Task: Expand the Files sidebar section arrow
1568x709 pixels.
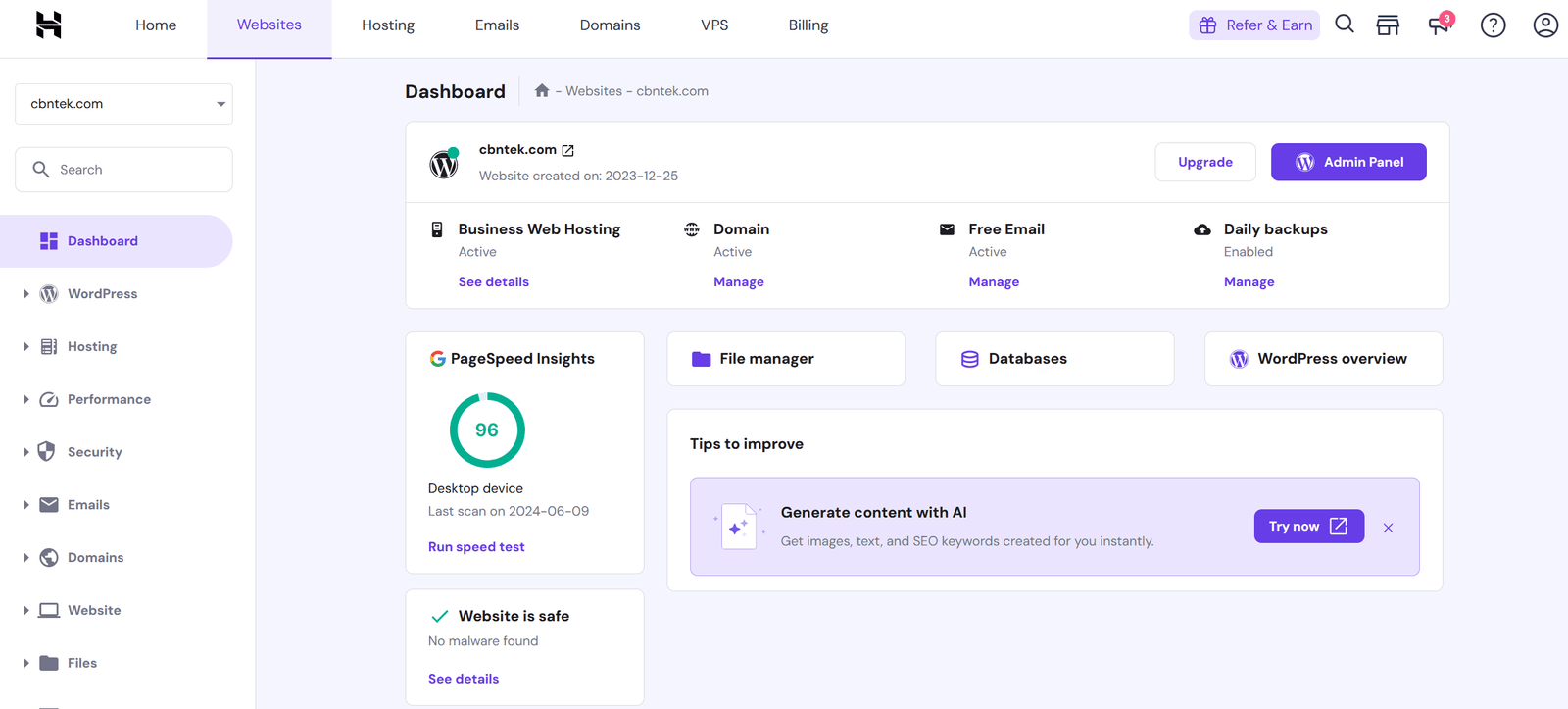Action: (26, 663)
